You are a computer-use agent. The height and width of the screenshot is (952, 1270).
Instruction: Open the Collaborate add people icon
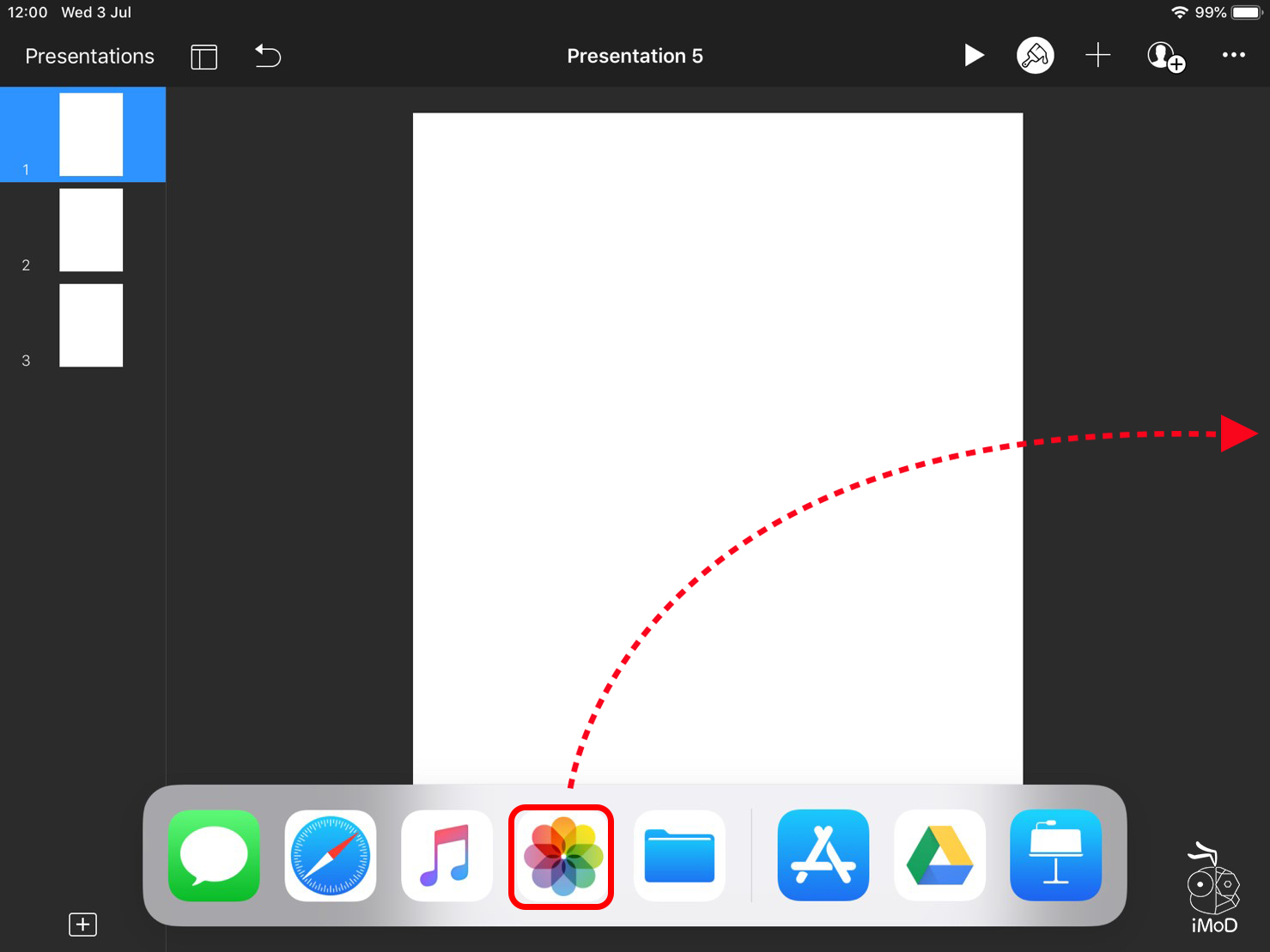[1165, 57]
